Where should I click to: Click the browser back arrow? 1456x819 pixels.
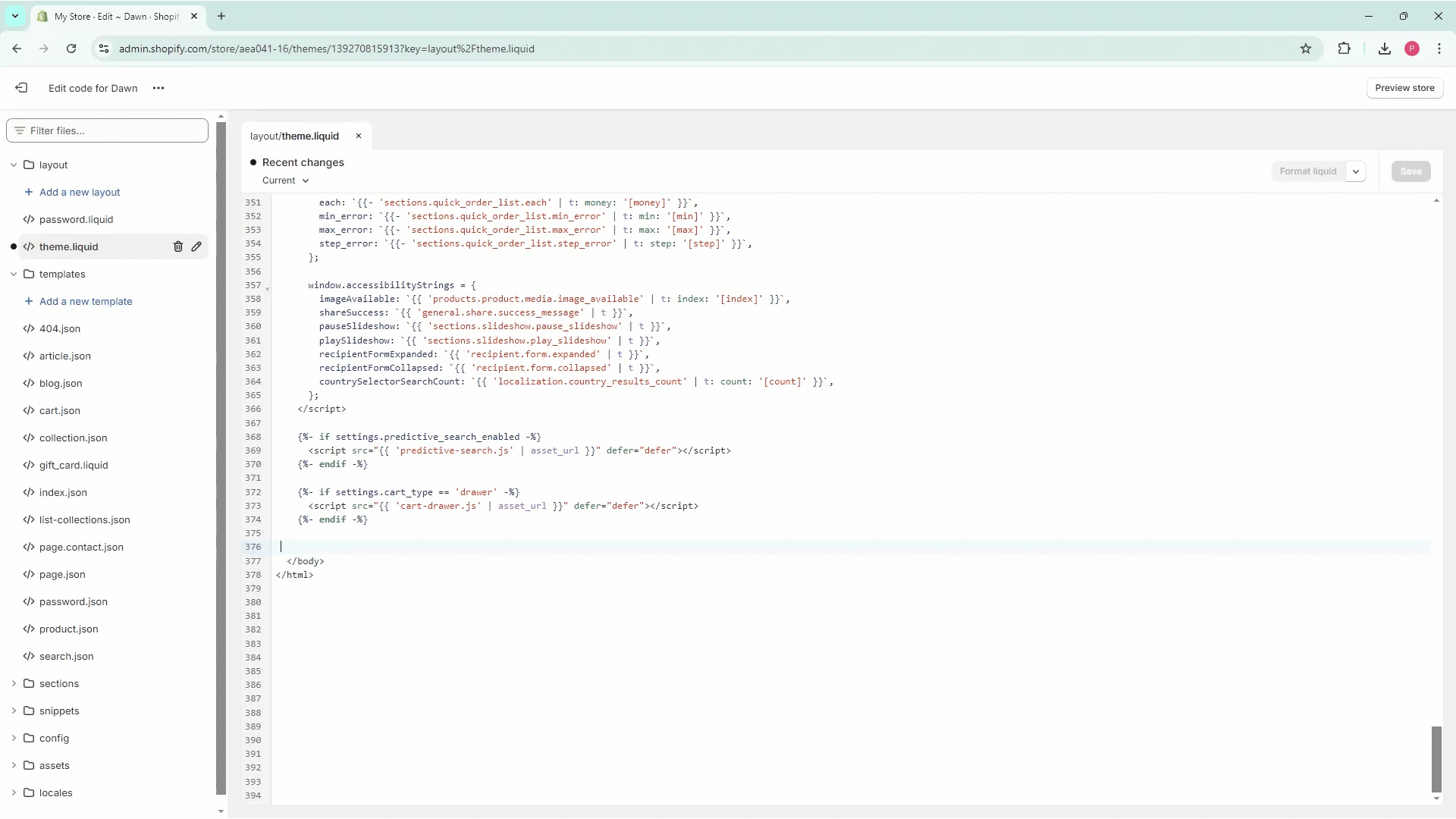pyautogui.click(x=17, y=49)
